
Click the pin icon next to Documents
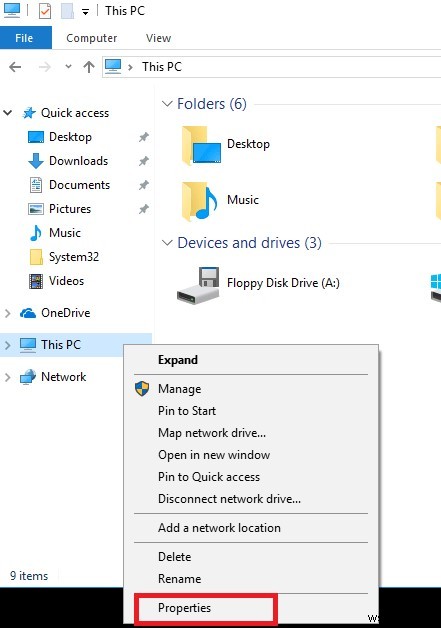point(144,185)
